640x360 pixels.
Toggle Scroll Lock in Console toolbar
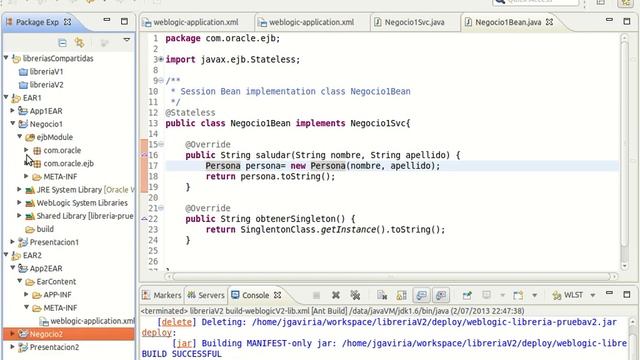click(x=402, y=295)
